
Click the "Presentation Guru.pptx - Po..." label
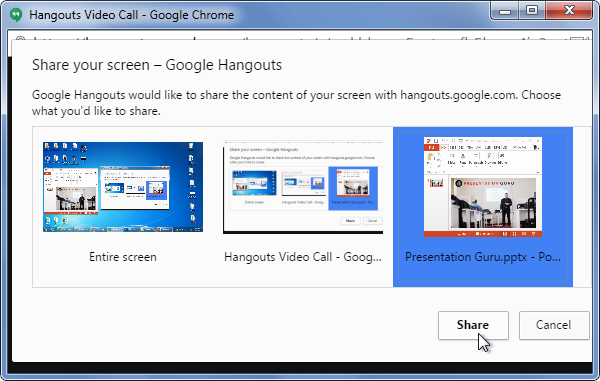(483, 257)
